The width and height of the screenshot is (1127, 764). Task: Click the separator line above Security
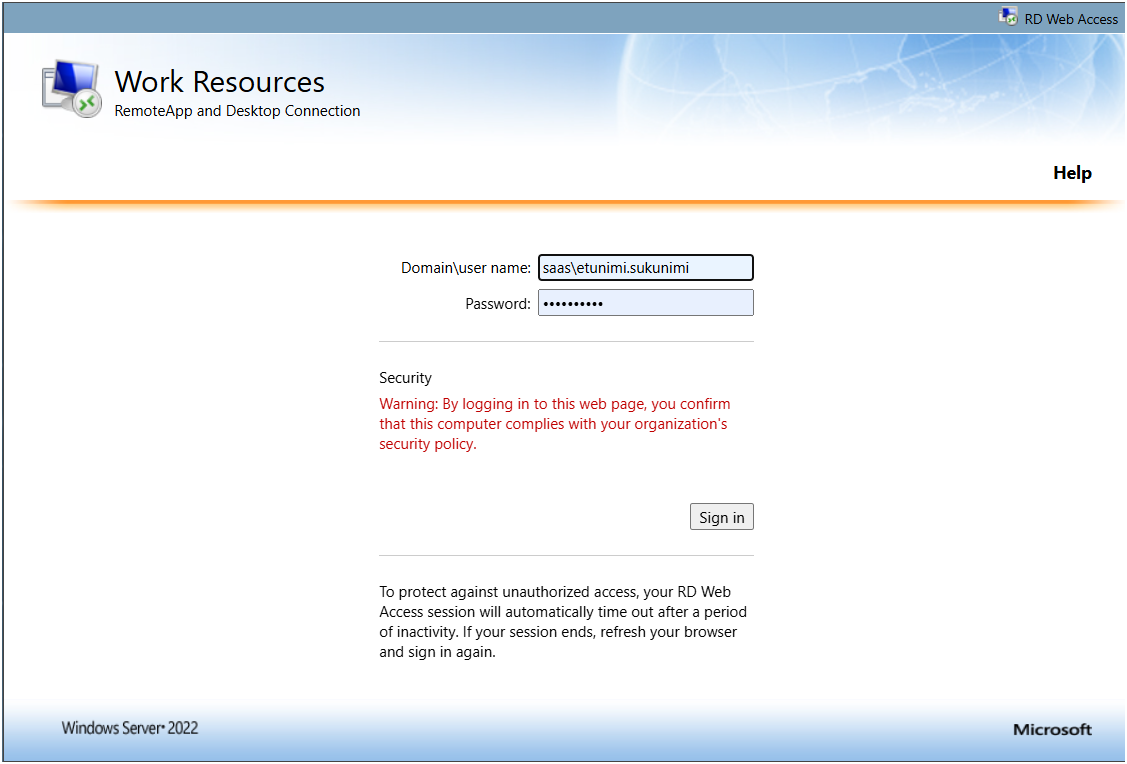(565, 341)
